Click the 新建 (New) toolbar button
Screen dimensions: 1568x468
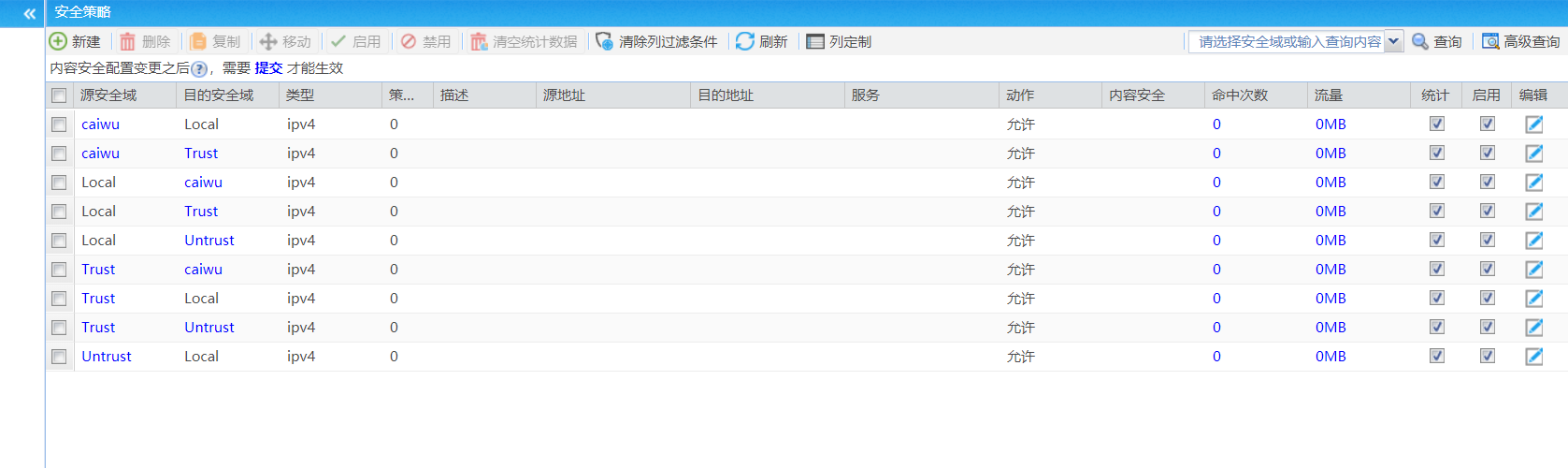click(75, 41)
